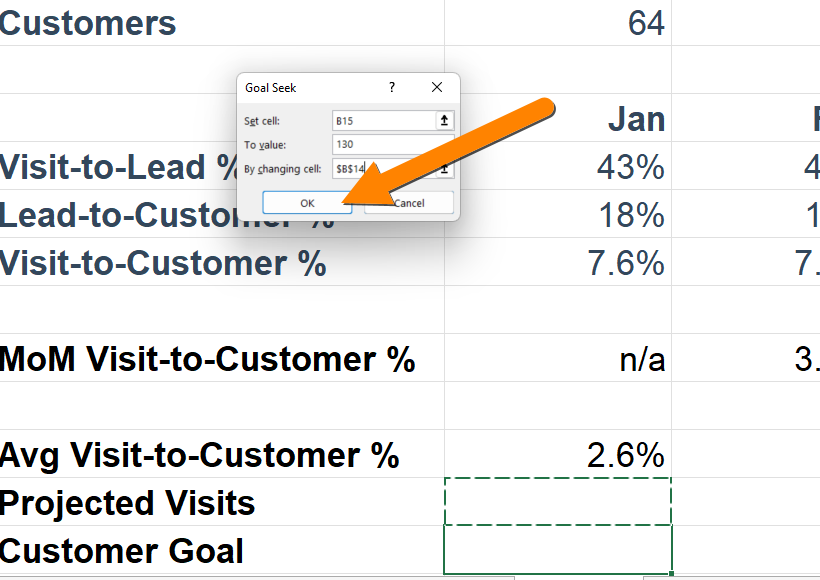Image resolution: width=820 pixels, height=580 pixels.
Task: Click By changing cell range selector icon
Action: coord(444,168)
